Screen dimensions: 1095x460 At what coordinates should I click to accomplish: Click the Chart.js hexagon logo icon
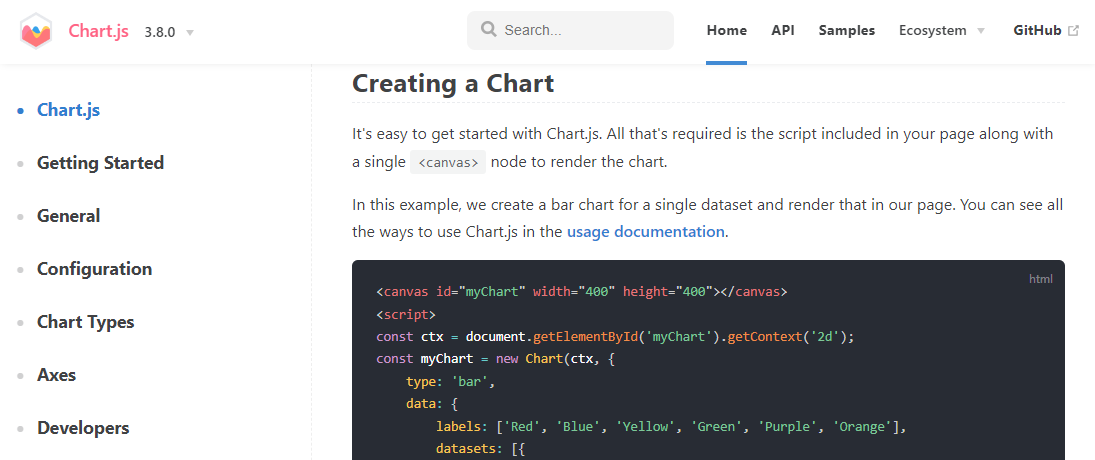(36, 31)
